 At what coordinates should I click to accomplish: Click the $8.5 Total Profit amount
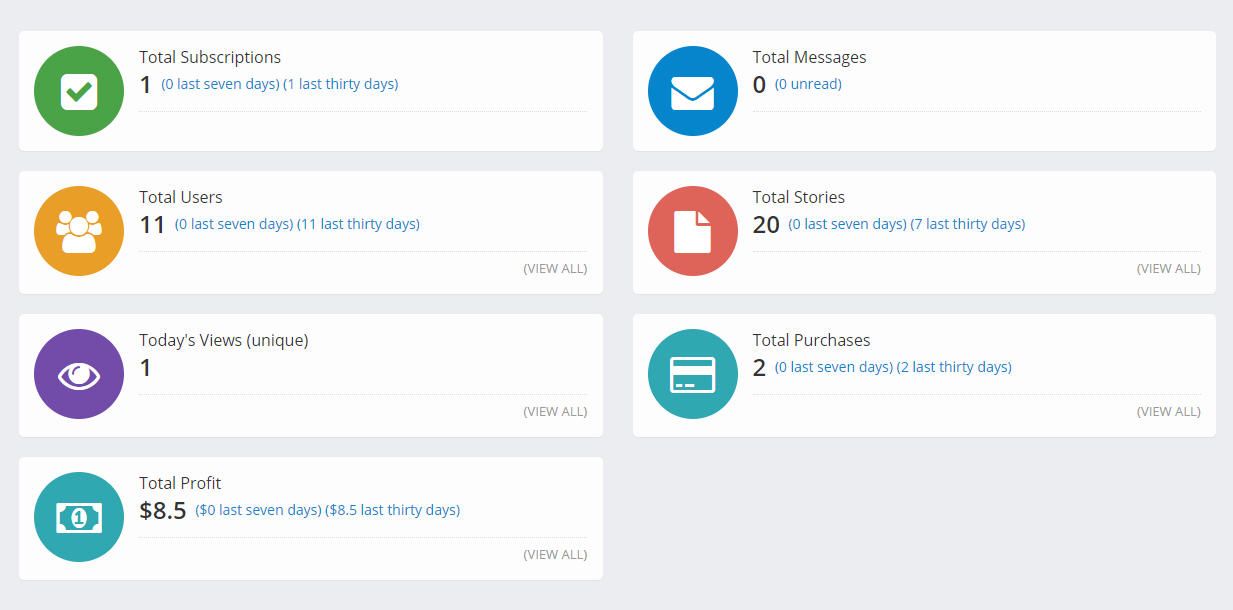click(x=163, y=511)
